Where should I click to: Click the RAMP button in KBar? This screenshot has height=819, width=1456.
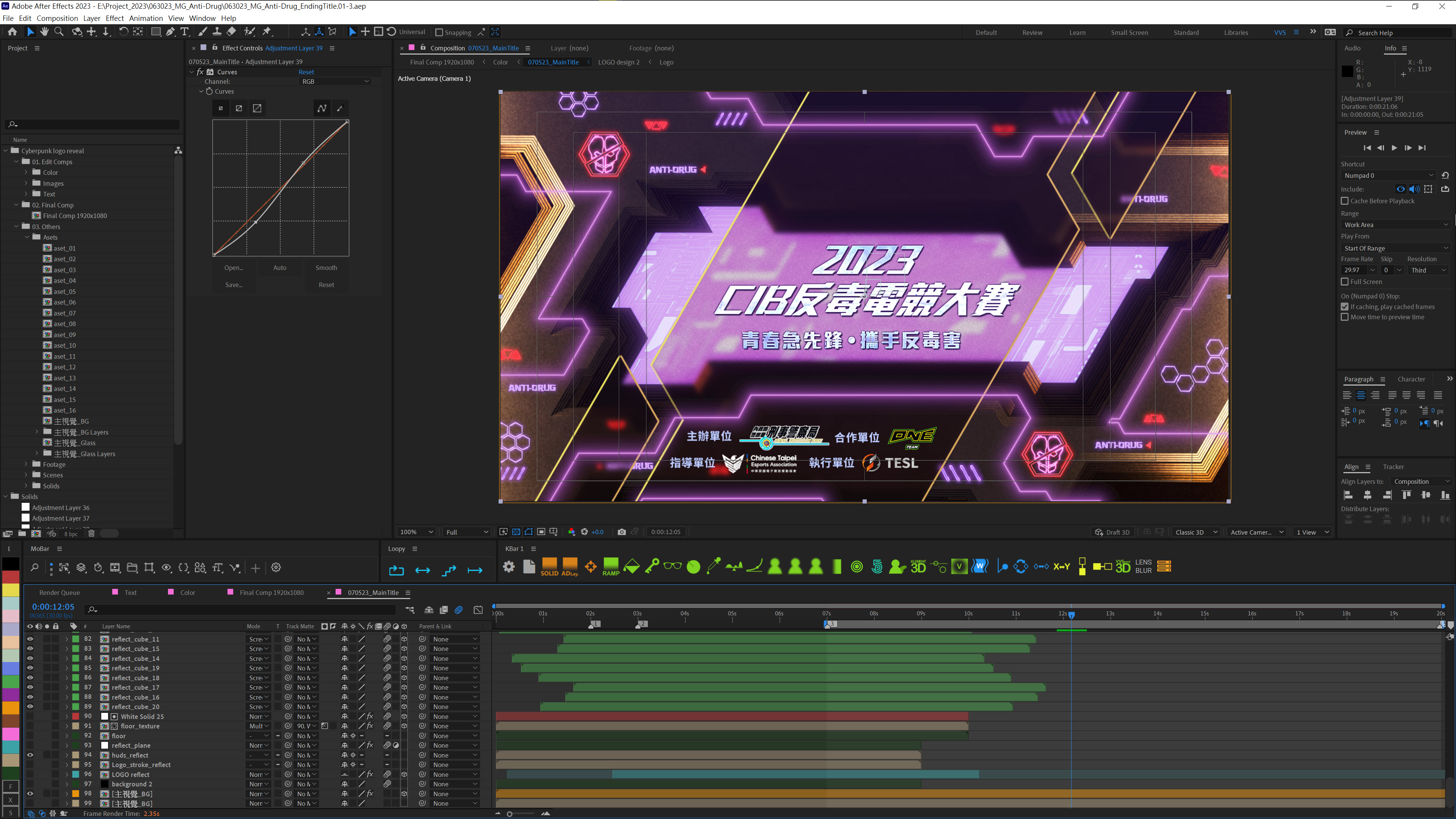(x=610, y=567)
